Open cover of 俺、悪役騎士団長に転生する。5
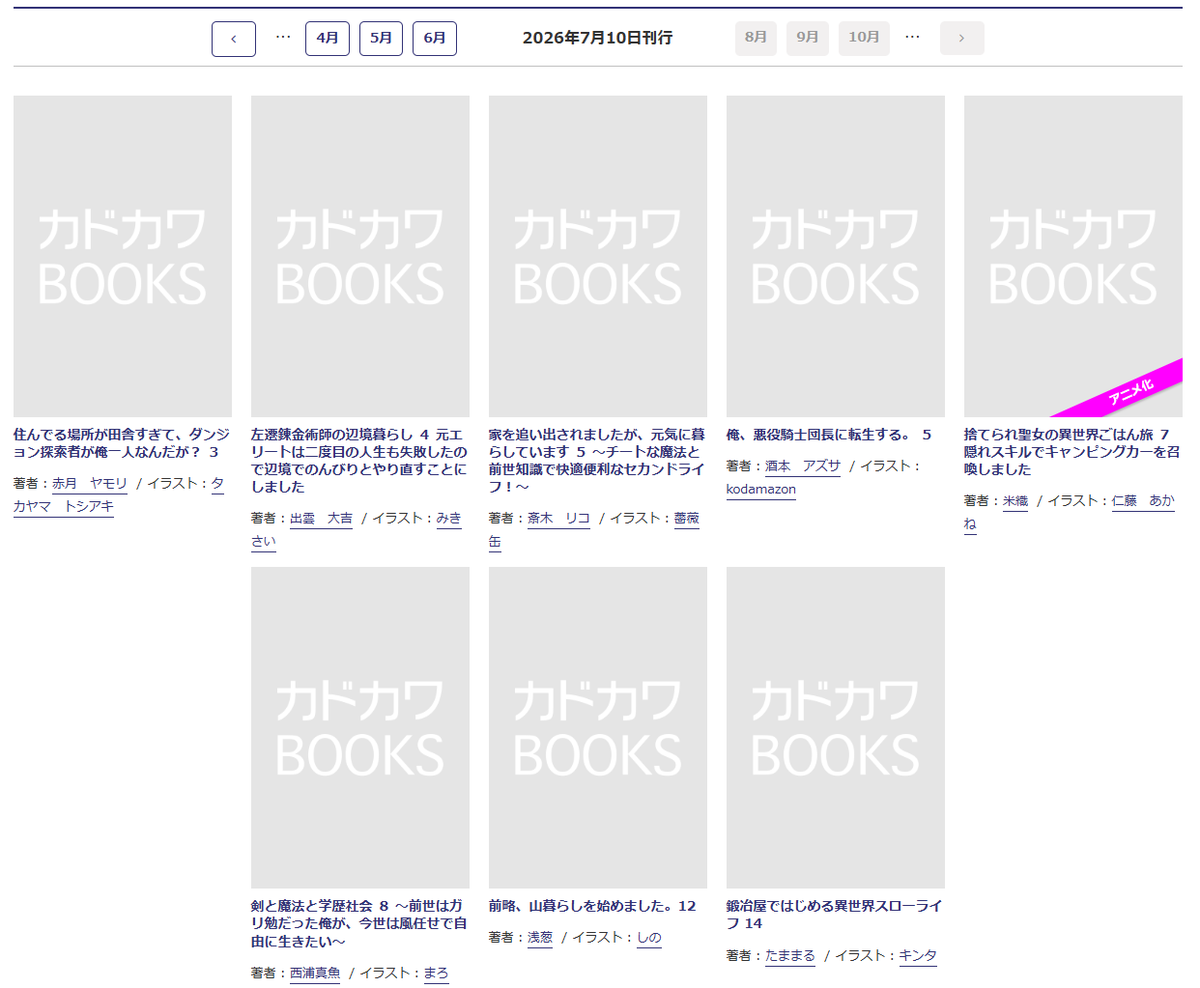The height and width of the screenshot is (988, 1200). click(835, 256)
